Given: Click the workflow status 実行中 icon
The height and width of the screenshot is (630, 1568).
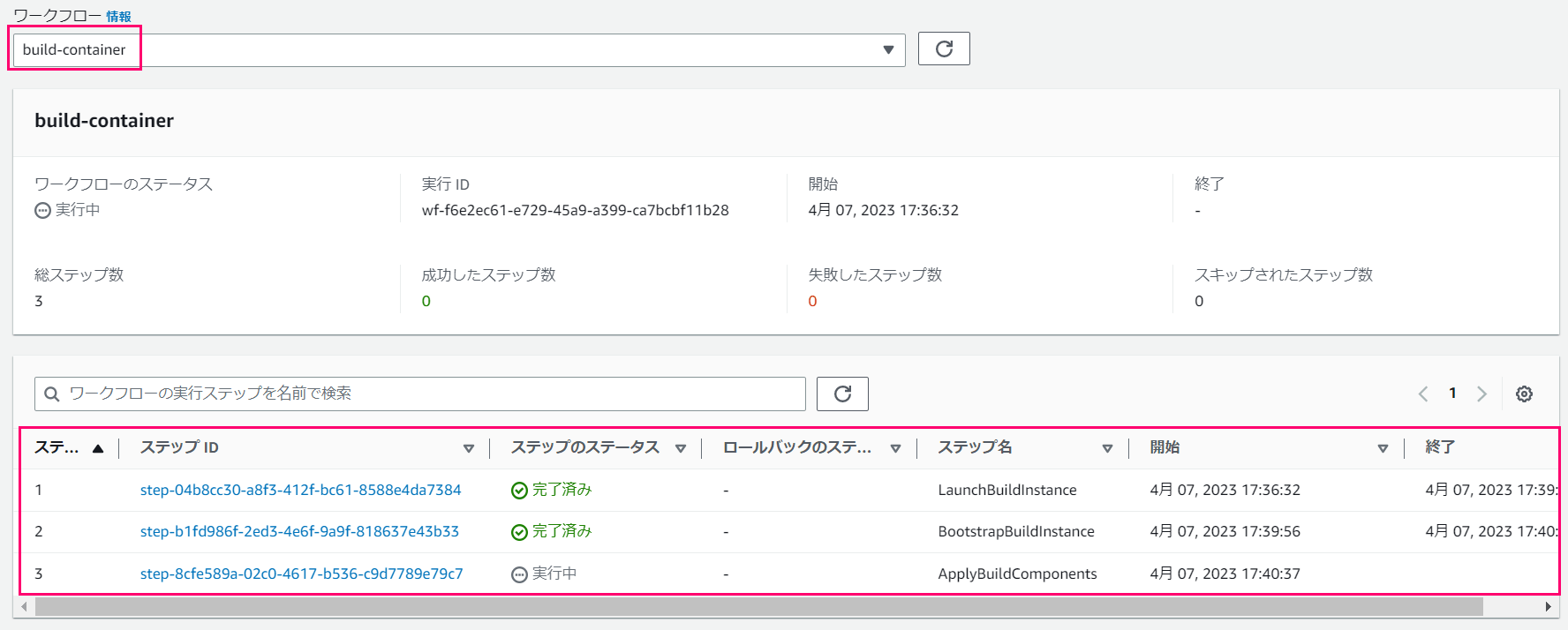Looking at the screenshot, I should coord(42,210).
